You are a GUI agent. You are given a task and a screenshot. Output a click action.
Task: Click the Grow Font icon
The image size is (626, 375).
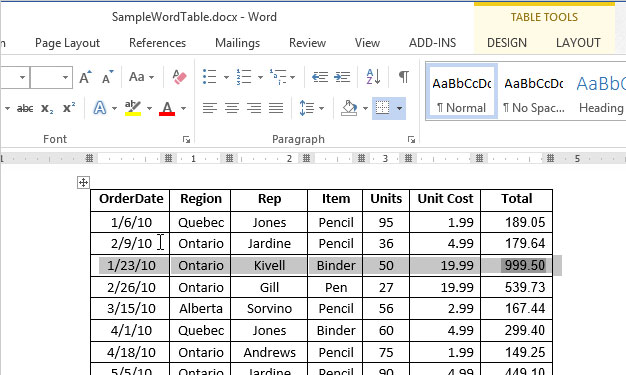click(85, 77)
